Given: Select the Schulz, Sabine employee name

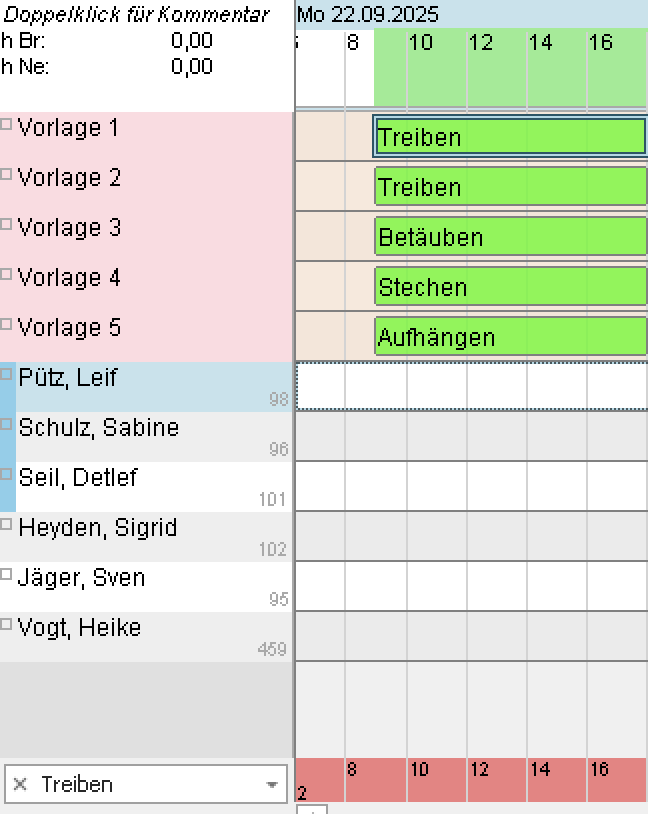Looking at the screenshot, I should (x=98, y=428).
